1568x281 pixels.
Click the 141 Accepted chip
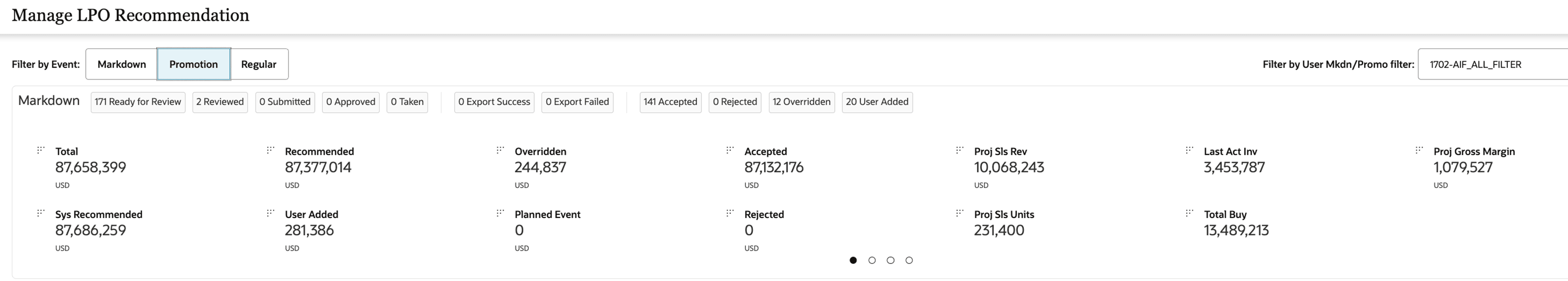[x=670, y=102]
